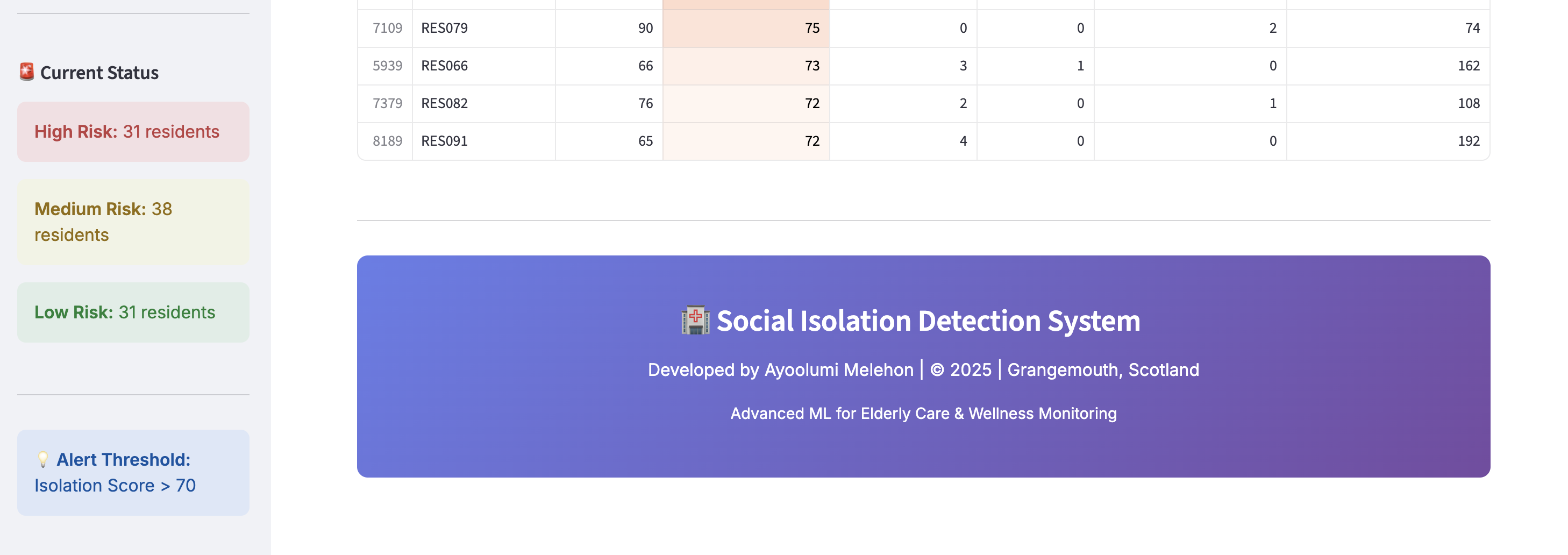Viewport: 1568px width, 555px height.
Task: Click the red High Risk status card
Action: click(x=133, y=131)
